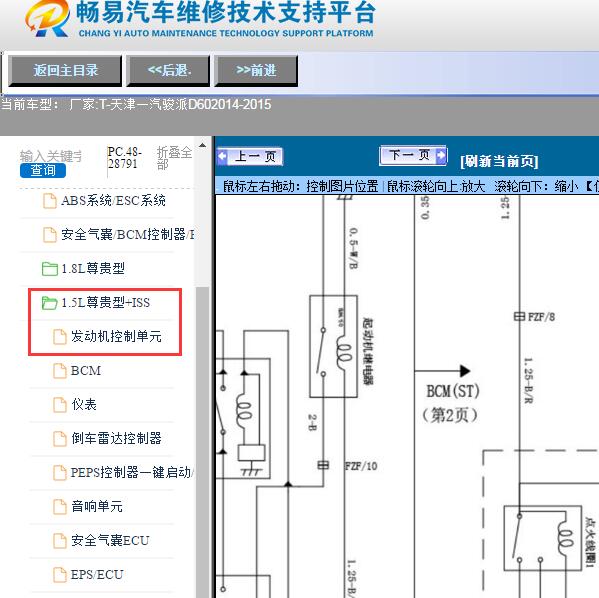Click file icon beside 安全气囊ECU
This screenshot has width=599, height=598.
point(60,541)
